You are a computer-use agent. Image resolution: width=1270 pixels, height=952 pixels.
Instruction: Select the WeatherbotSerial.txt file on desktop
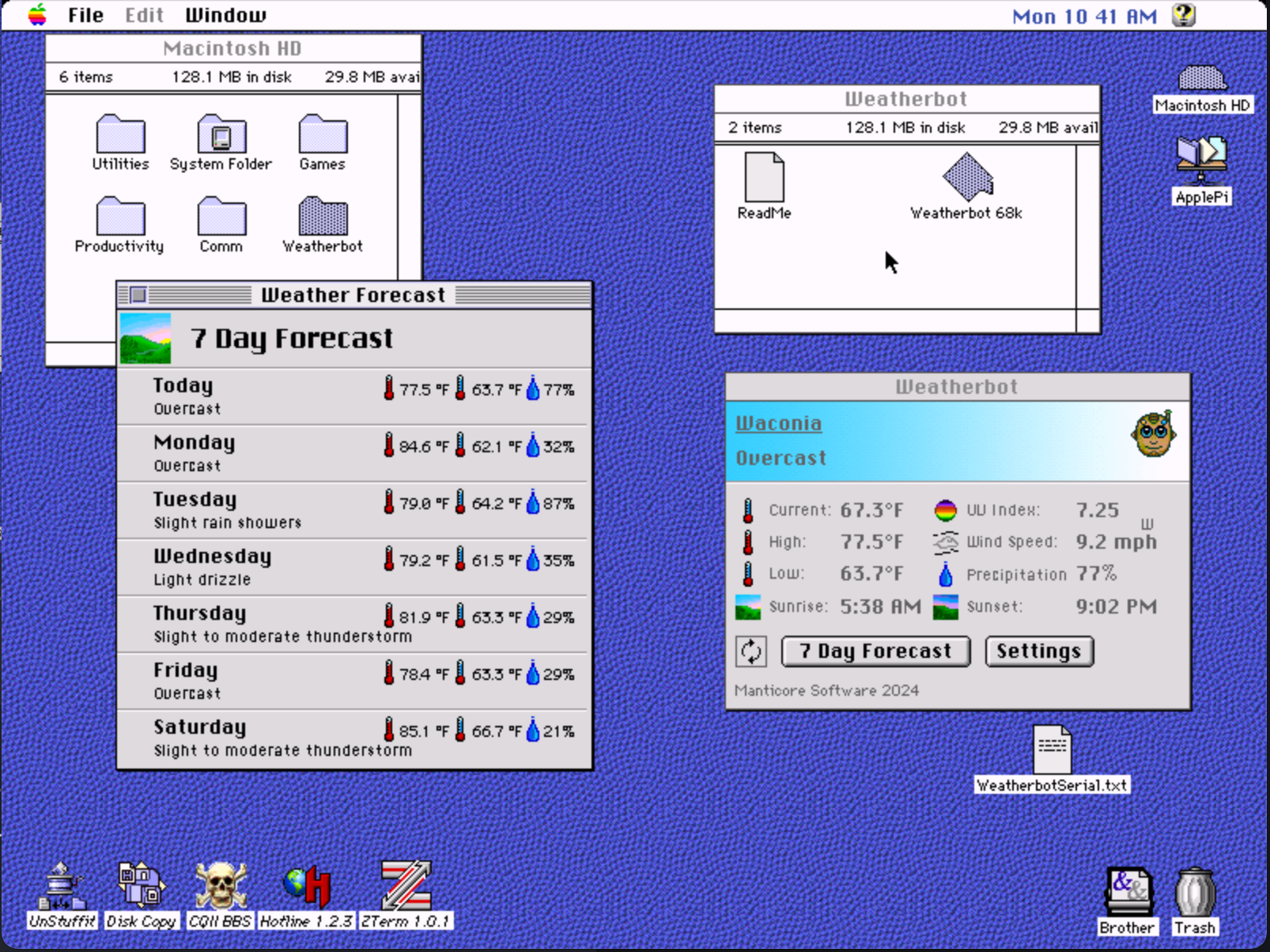1052,750
